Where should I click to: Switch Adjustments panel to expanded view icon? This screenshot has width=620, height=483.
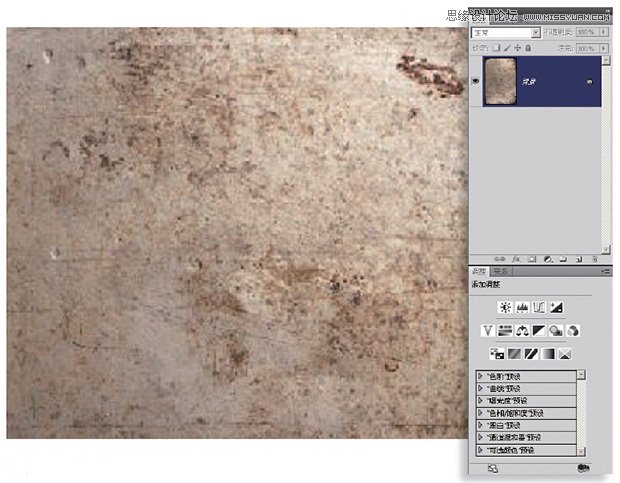(x=493, y=468)
